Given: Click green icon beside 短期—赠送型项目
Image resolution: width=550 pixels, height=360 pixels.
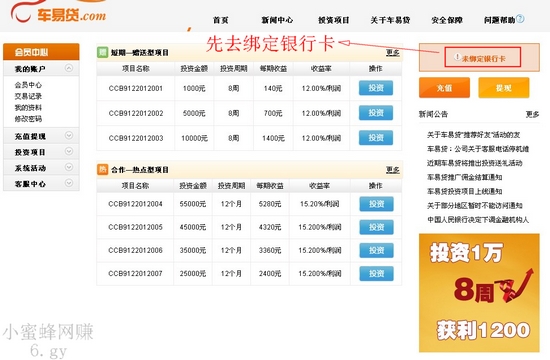Looking at the screenshot, I should pyautogui.click(x=102, y=52).
